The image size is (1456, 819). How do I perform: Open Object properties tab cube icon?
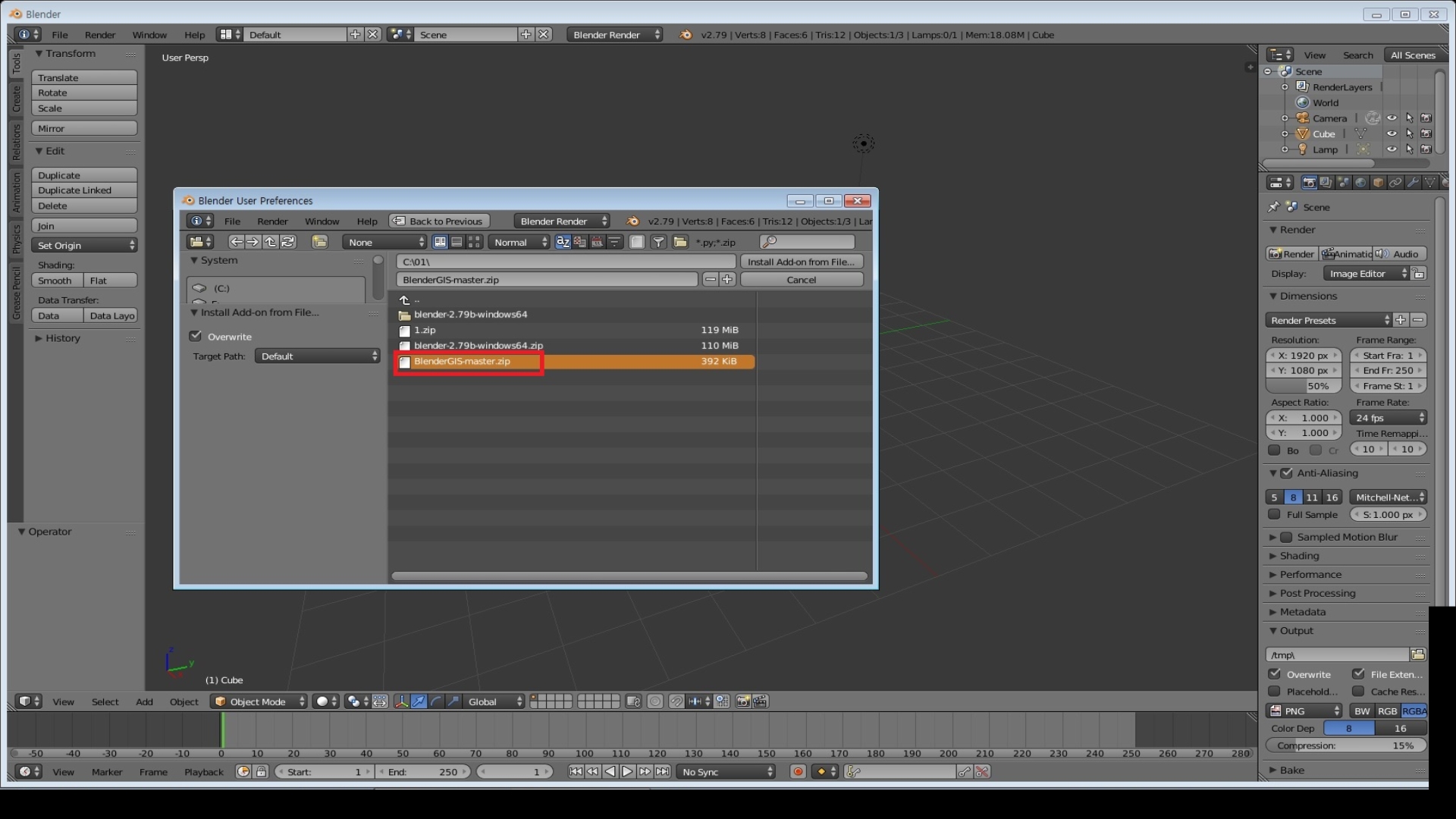tap(1378, 183)
